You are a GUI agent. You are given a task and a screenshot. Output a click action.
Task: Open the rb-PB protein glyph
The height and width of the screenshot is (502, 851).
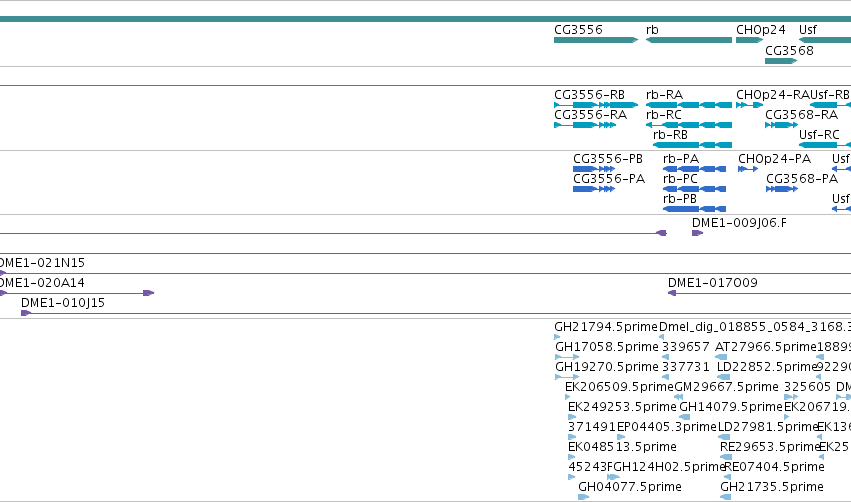coord(694,209)
